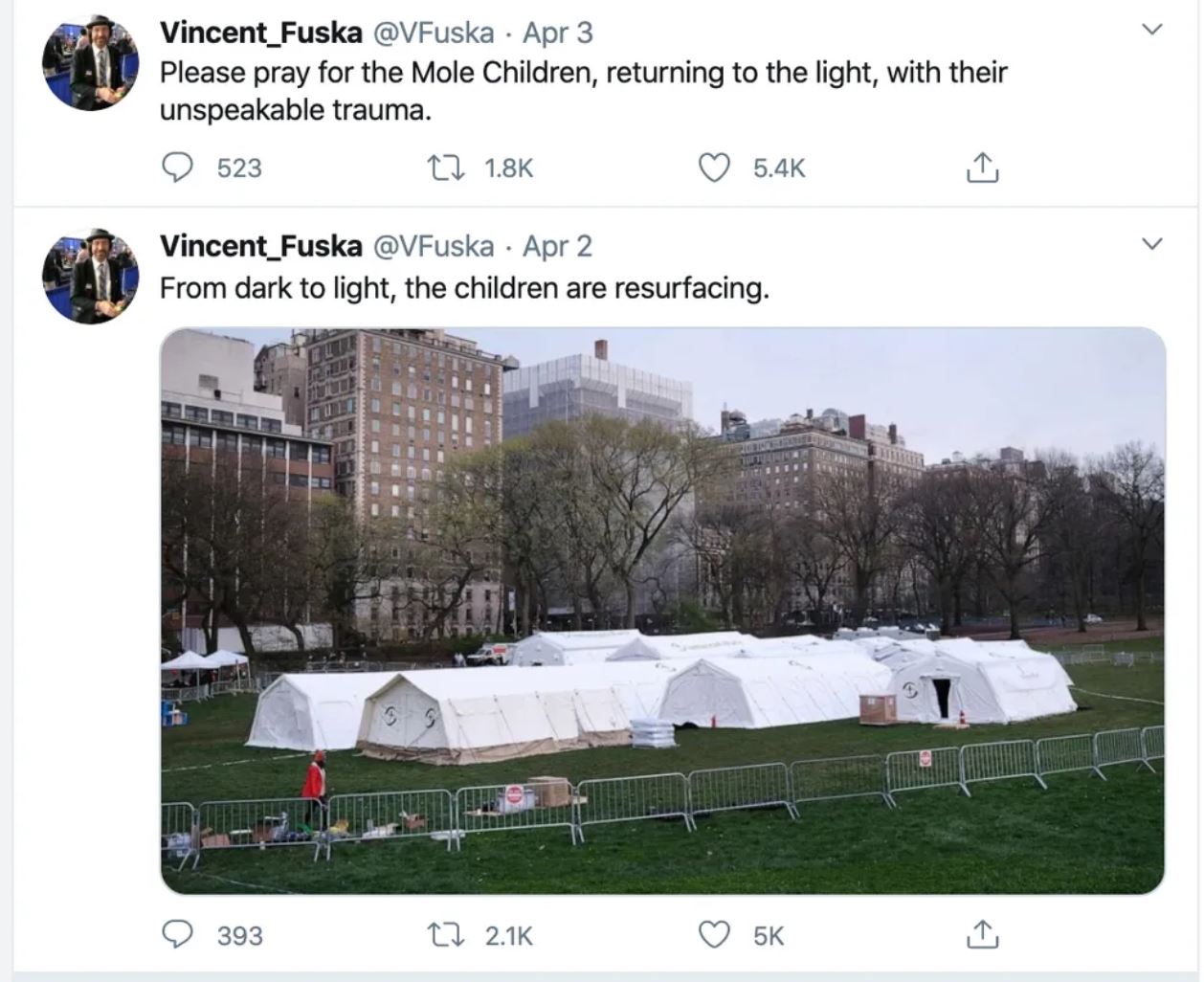This screenshot has height=982, width=1204.
Task: Open the chevron menu on the Apr 2 tweet
Action: click(x=1153, y=244)
